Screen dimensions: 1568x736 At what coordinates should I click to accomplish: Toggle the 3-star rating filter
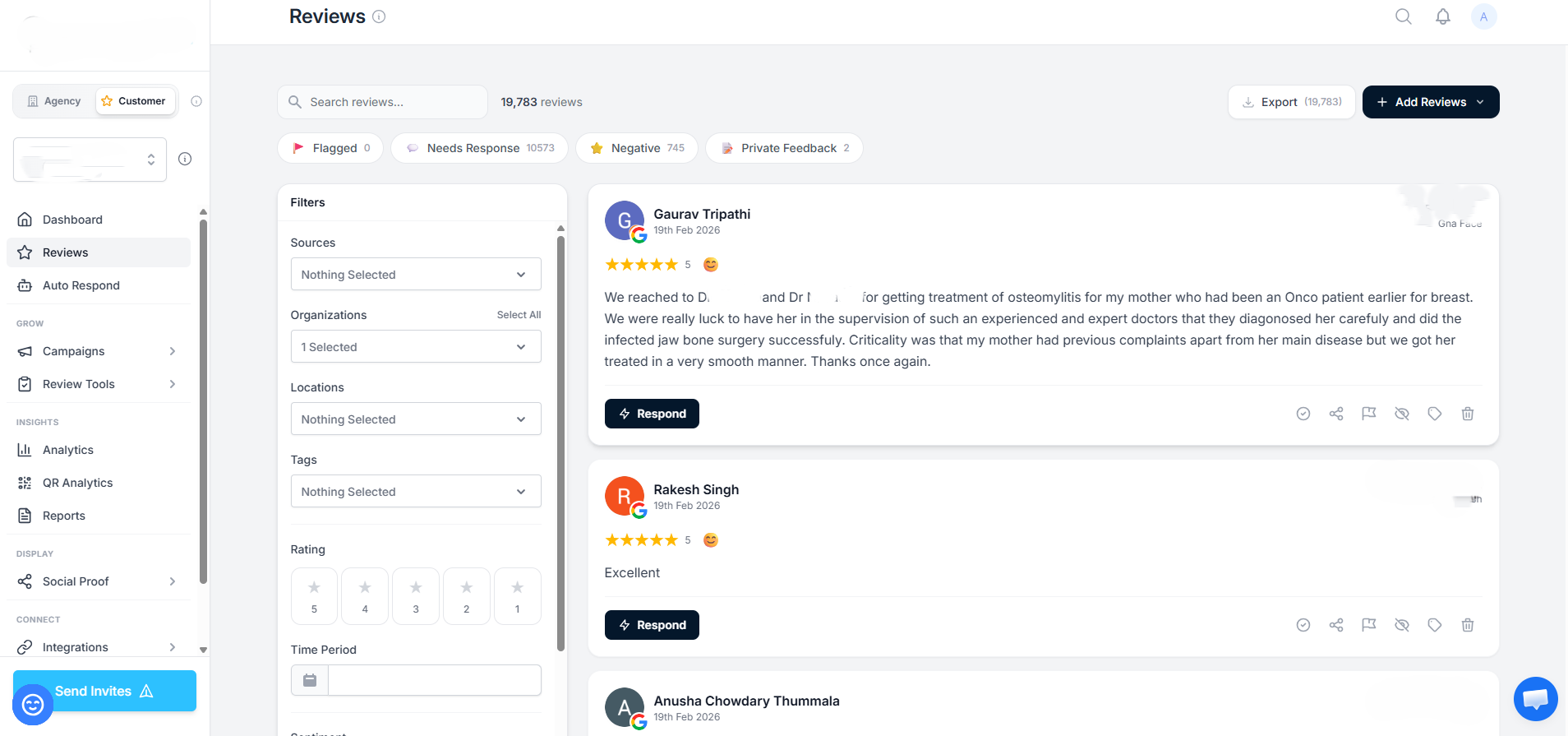tap(416, 596)
